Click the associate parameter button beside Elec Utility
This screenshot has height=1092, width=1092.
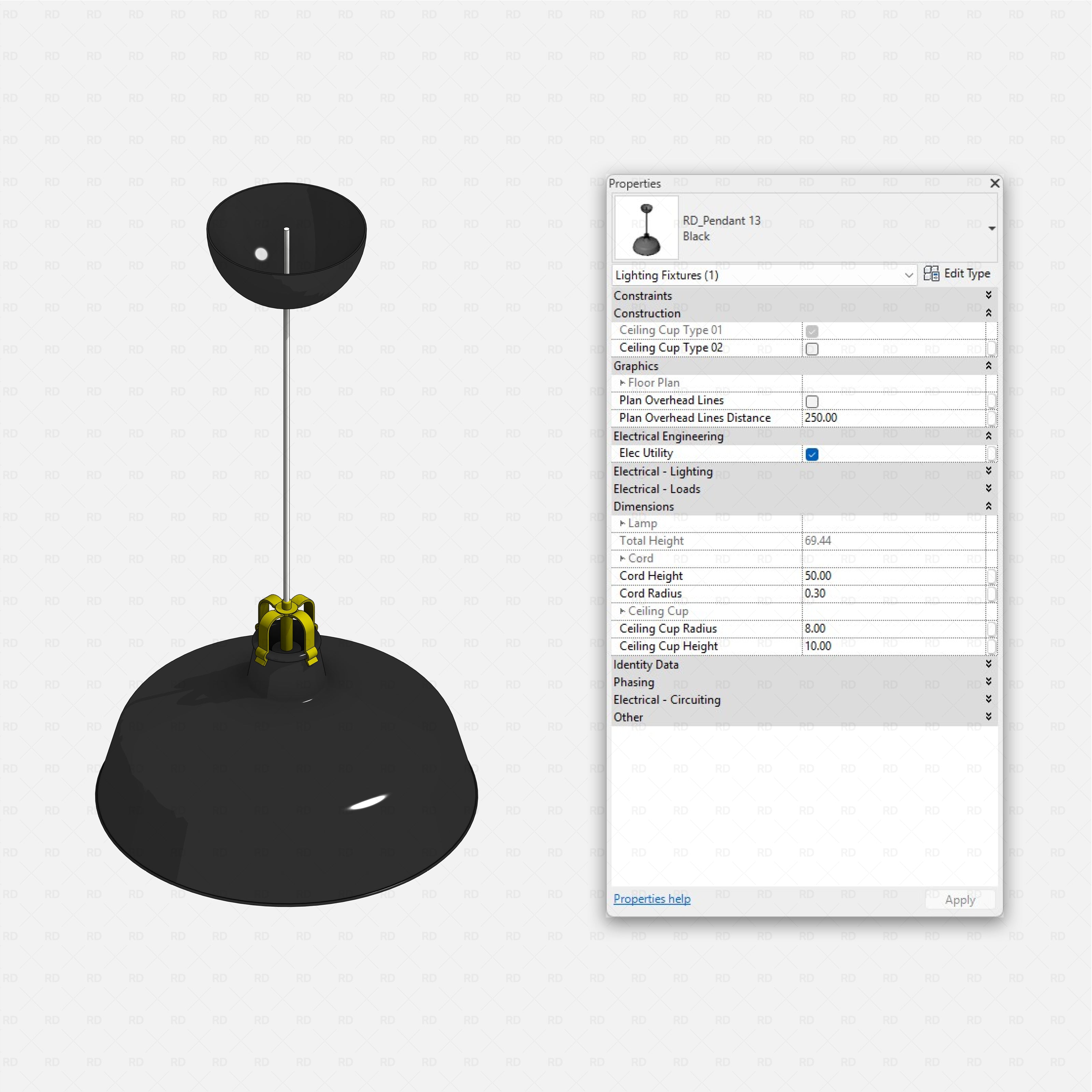tap(991, 453)
